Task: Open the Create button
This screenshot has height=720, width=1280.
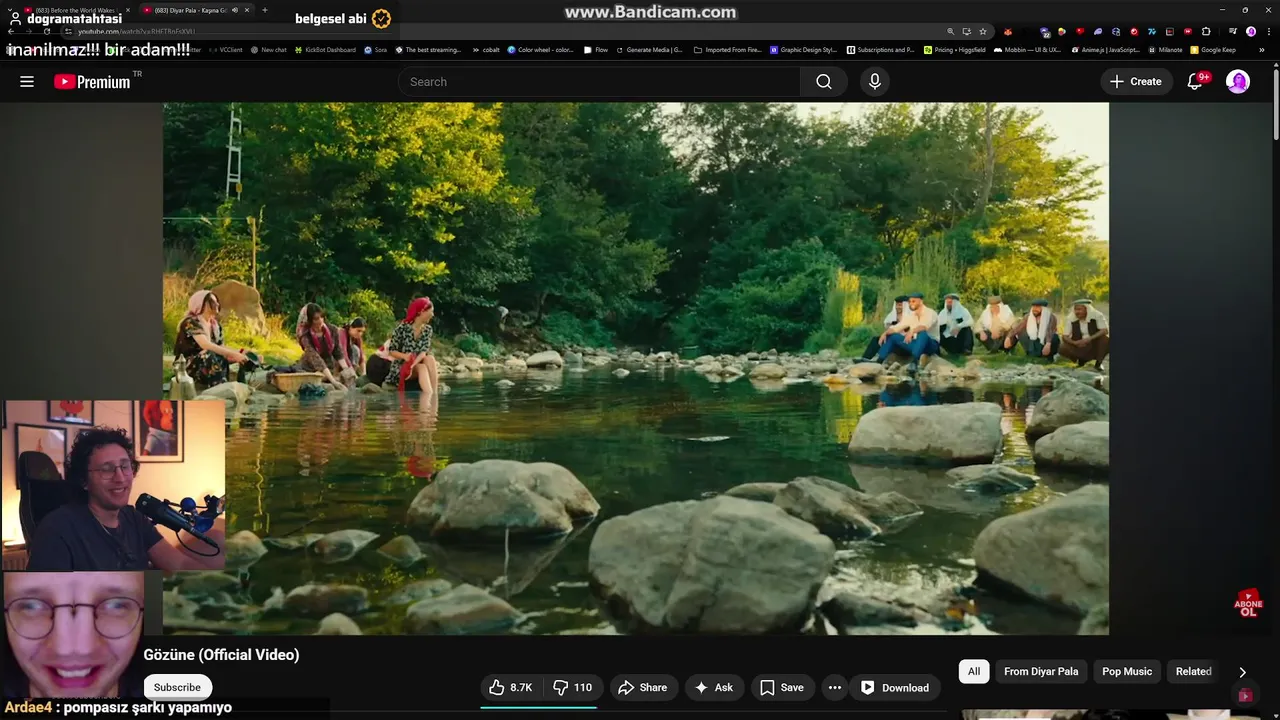Action: coord(1136,82)
